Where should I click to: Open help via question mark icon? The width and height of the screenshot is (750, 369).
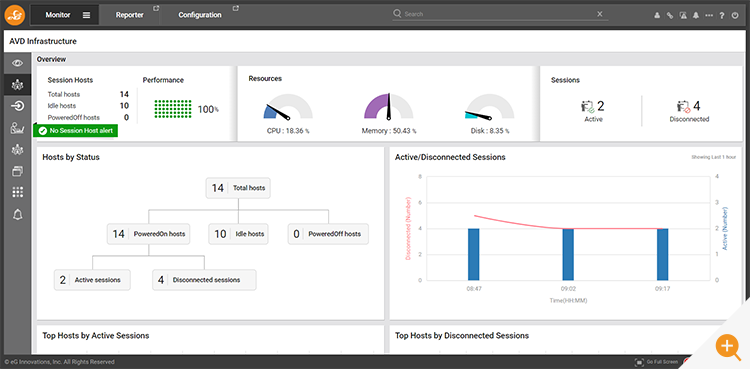722,15
